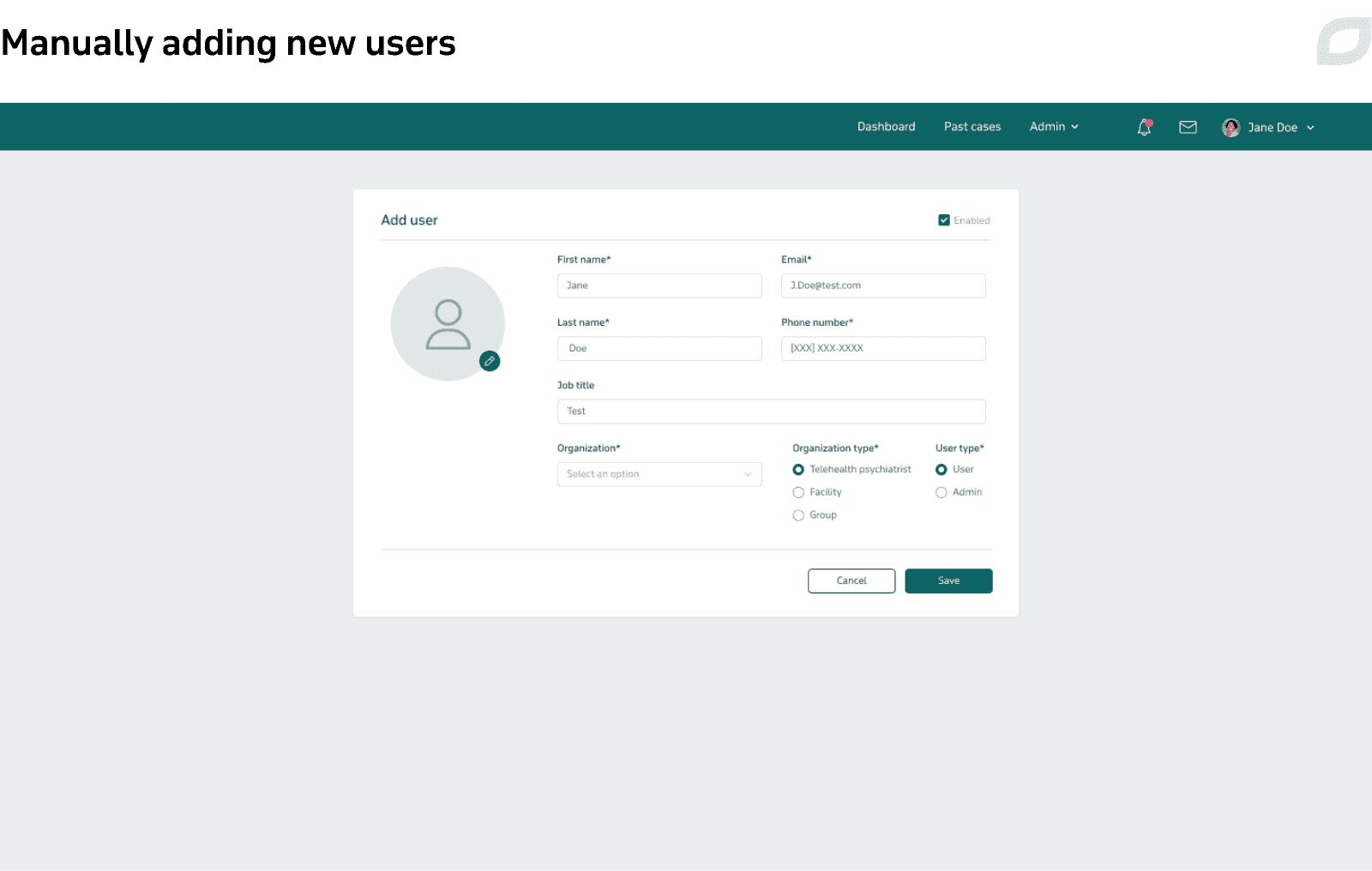Click the user avatar placeholder image
The image size is (1372, 871).
tap(448, 323)
